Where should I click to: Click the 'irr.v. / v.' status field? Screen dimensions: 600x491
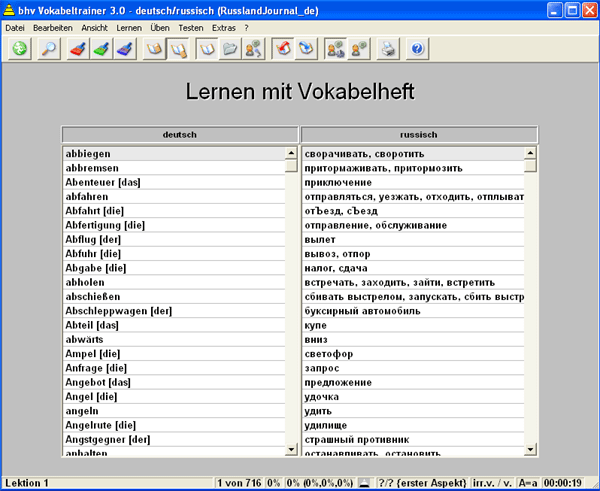492,483
